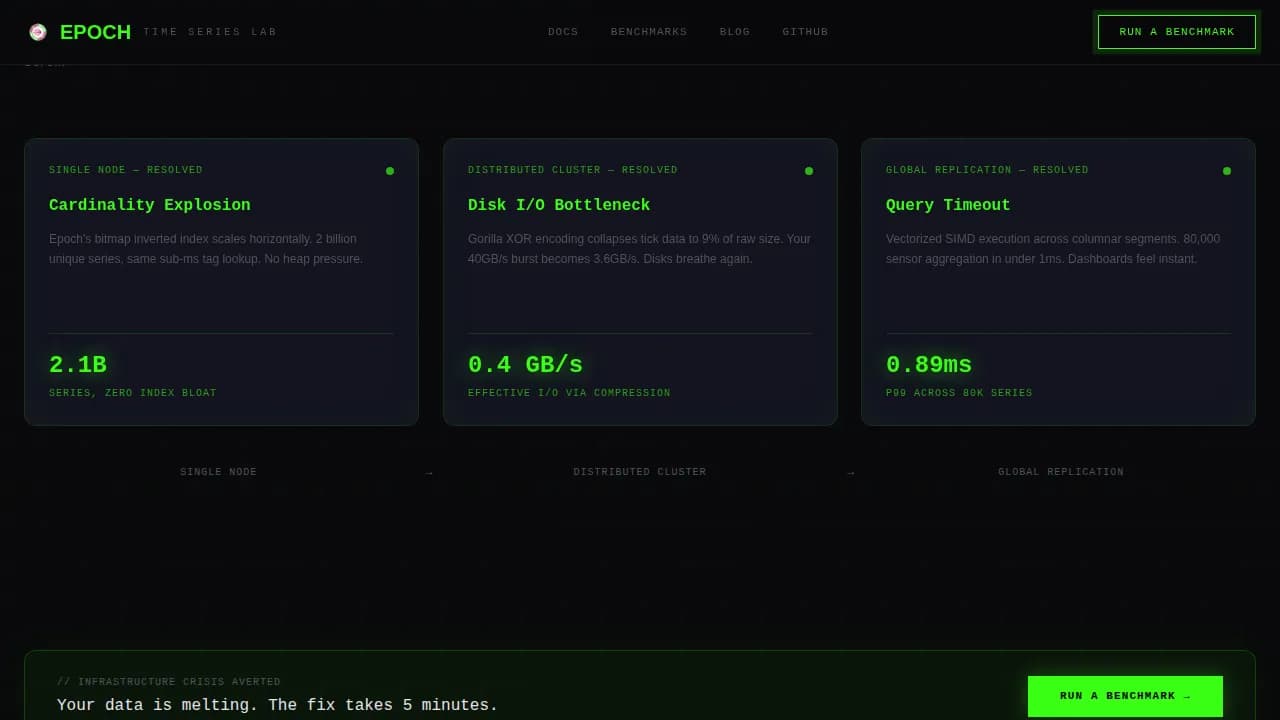Click the Time Series Lab tagline
The image size is (1280, 720).
[x=210, y=32]
